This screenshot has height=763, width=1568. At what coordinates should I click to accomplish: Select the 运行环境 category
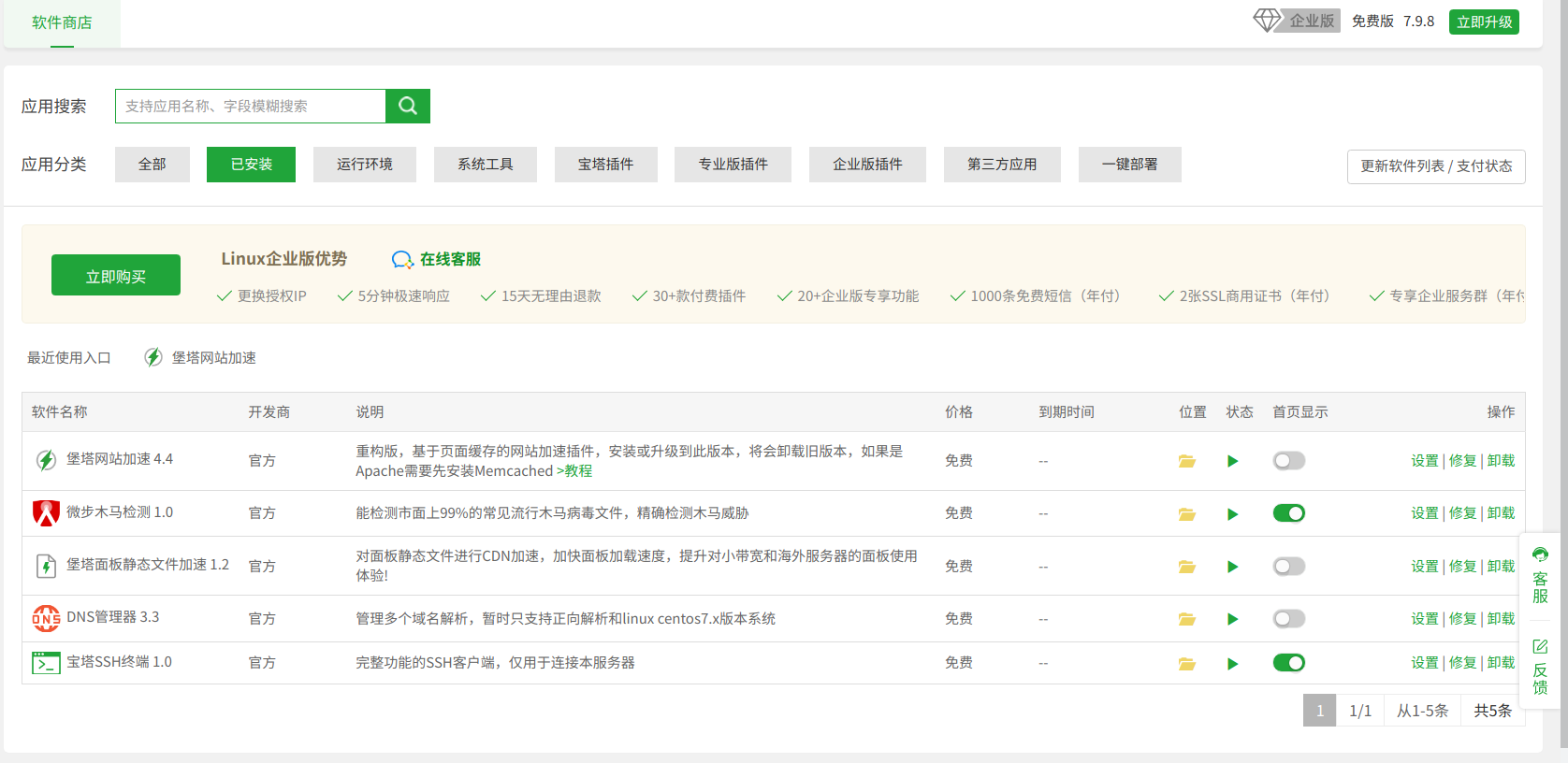click(x=365, y=165)
